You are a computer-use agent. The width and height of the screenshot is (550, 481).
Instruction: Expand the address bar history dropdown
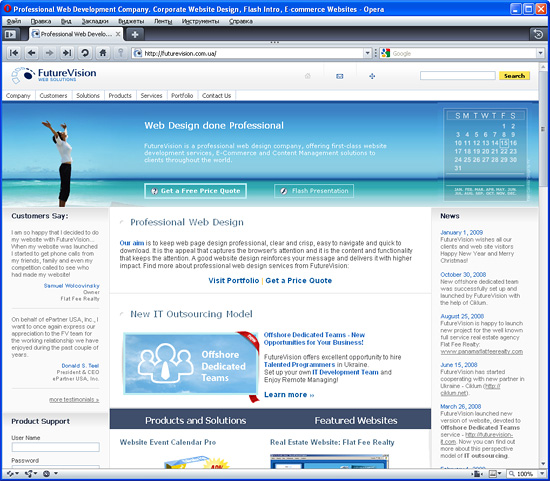(367, 53)
